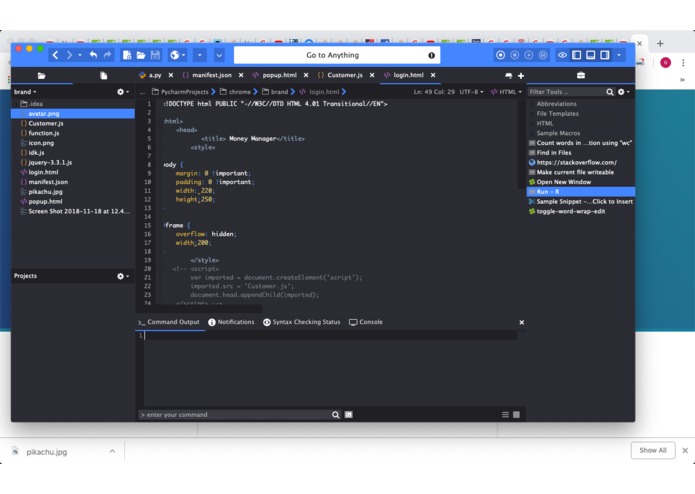Toggle the bottom pane visibility
The height and width of the screenshot is (494, 695).
pyautogui.click(x=590, y=55)
